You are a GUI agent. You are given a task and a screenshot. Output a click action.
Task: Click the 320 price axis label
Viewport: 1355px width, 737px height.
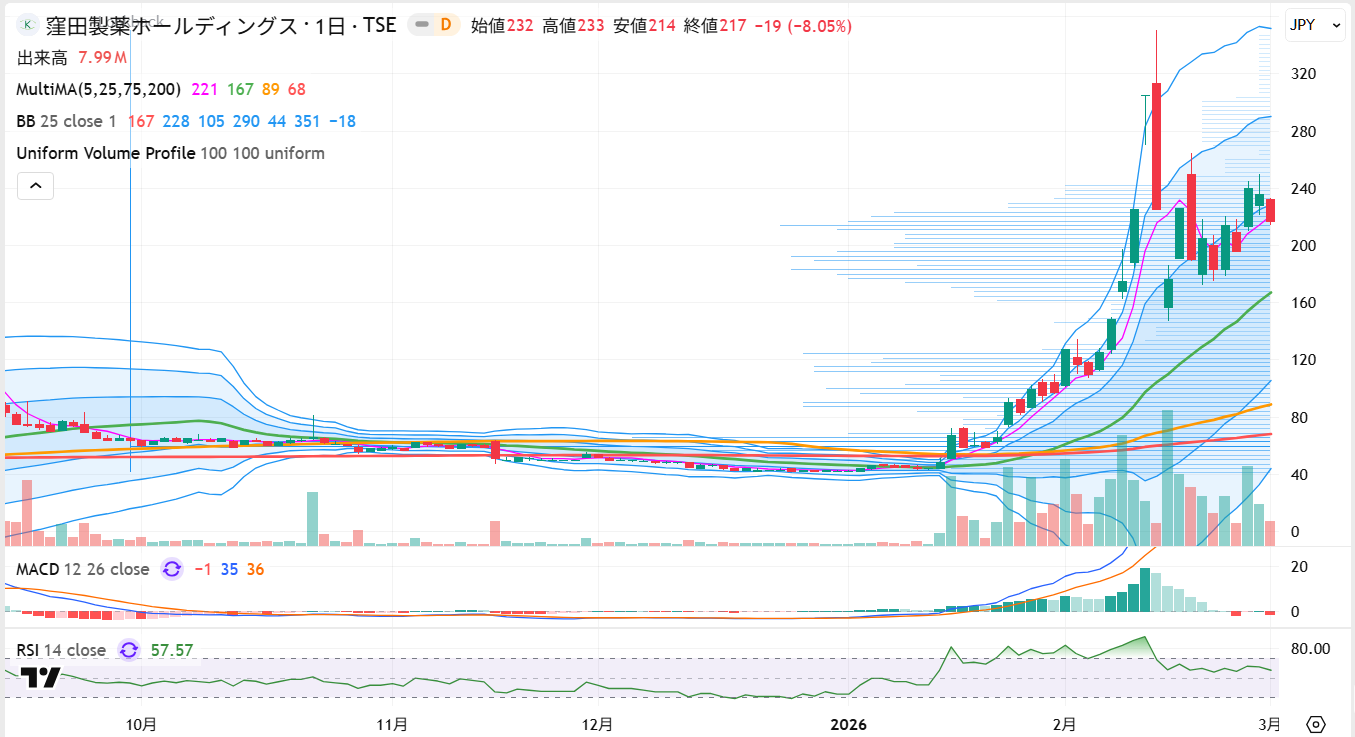point(1301,74)
